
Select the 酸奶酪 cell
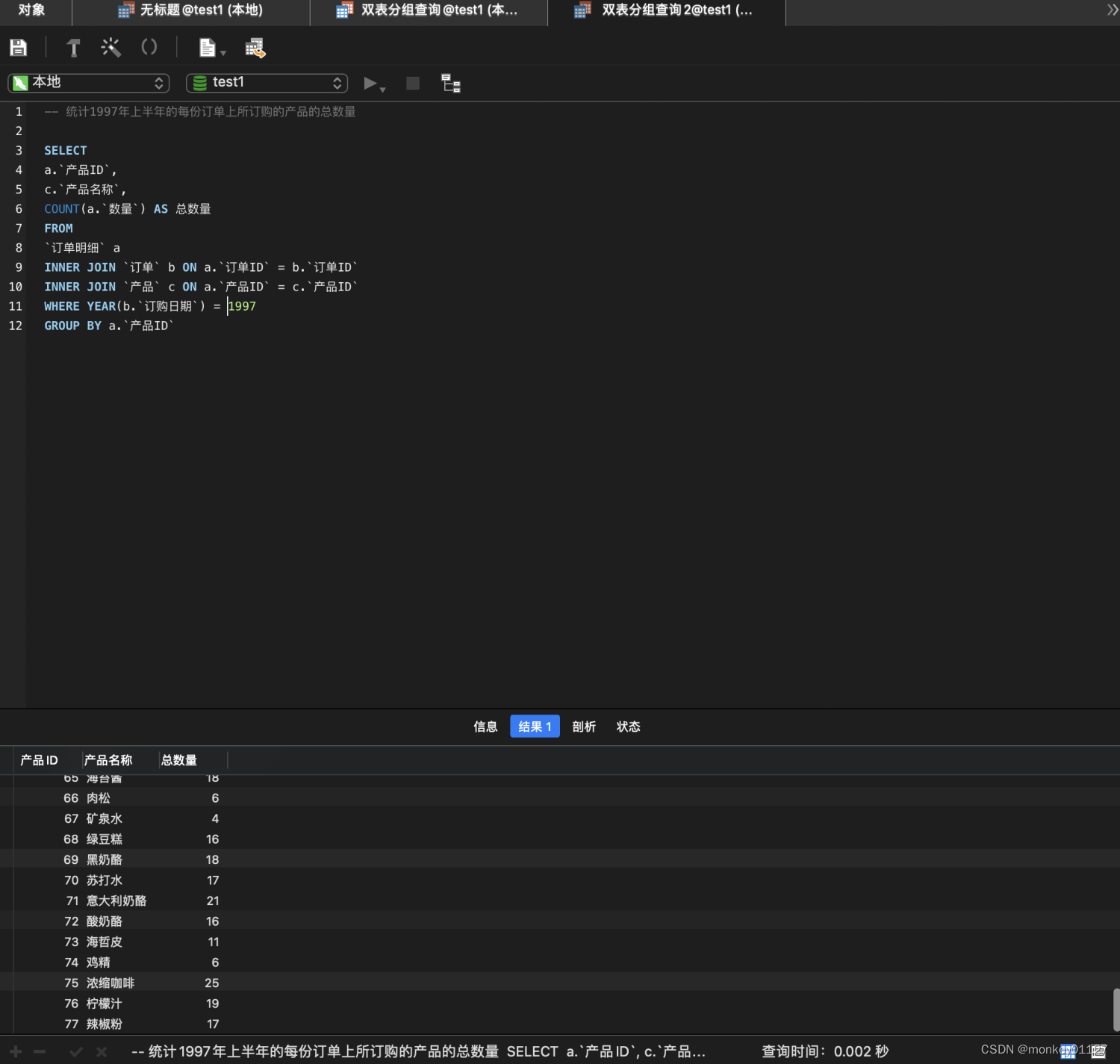click(x=105, y=921)
